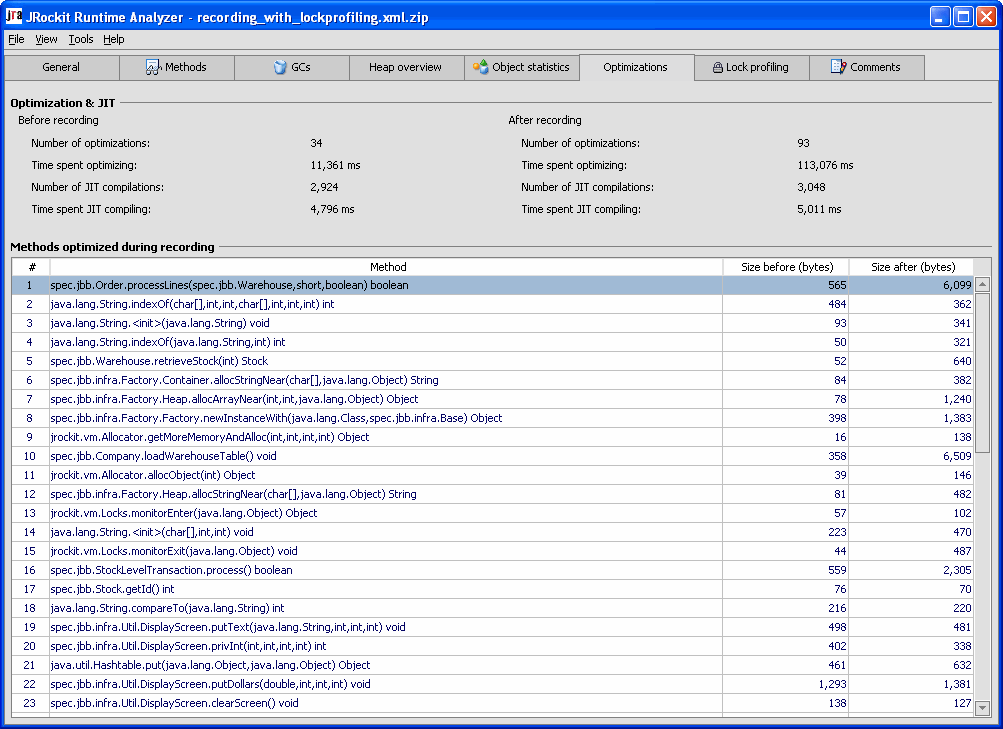This screenshot has height=729, width=1003.
Task: Select DisplayScreen.clearScreen() row
Action: 494,703
